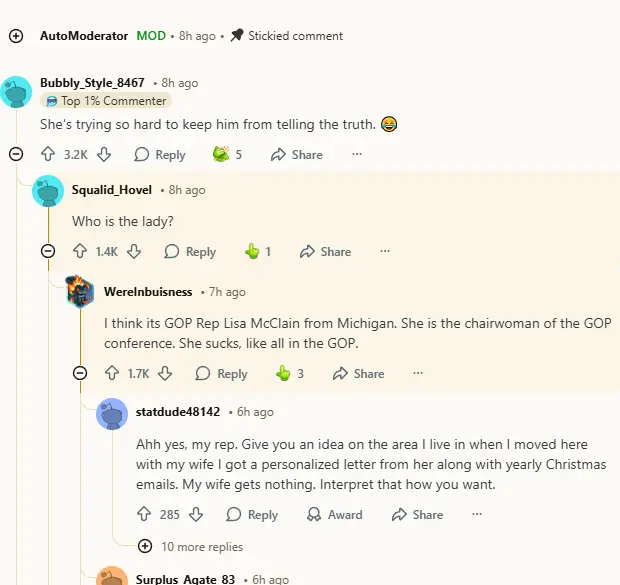Open statdude48142's user profile link
Viewport: 620px width, 585px height.
pos(178,412)
